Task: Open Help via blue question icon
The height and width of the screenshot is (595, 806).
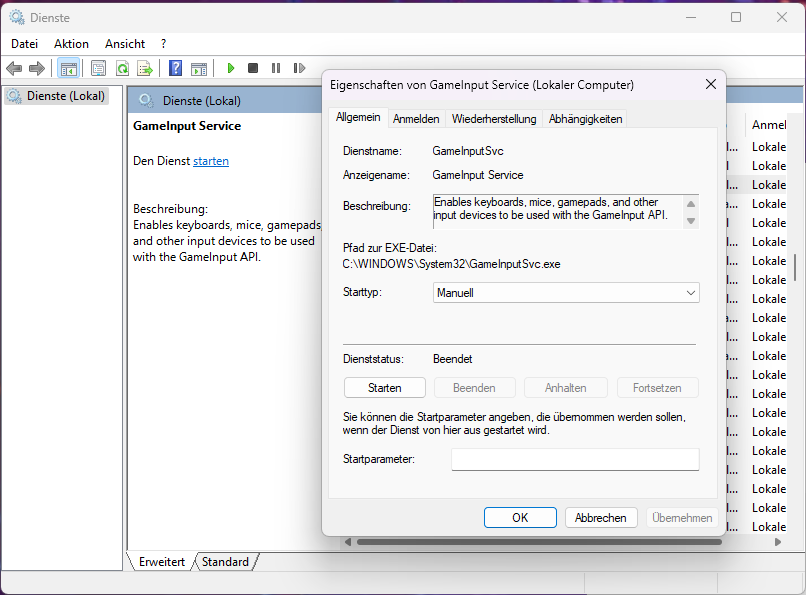Action: [175, 68]
